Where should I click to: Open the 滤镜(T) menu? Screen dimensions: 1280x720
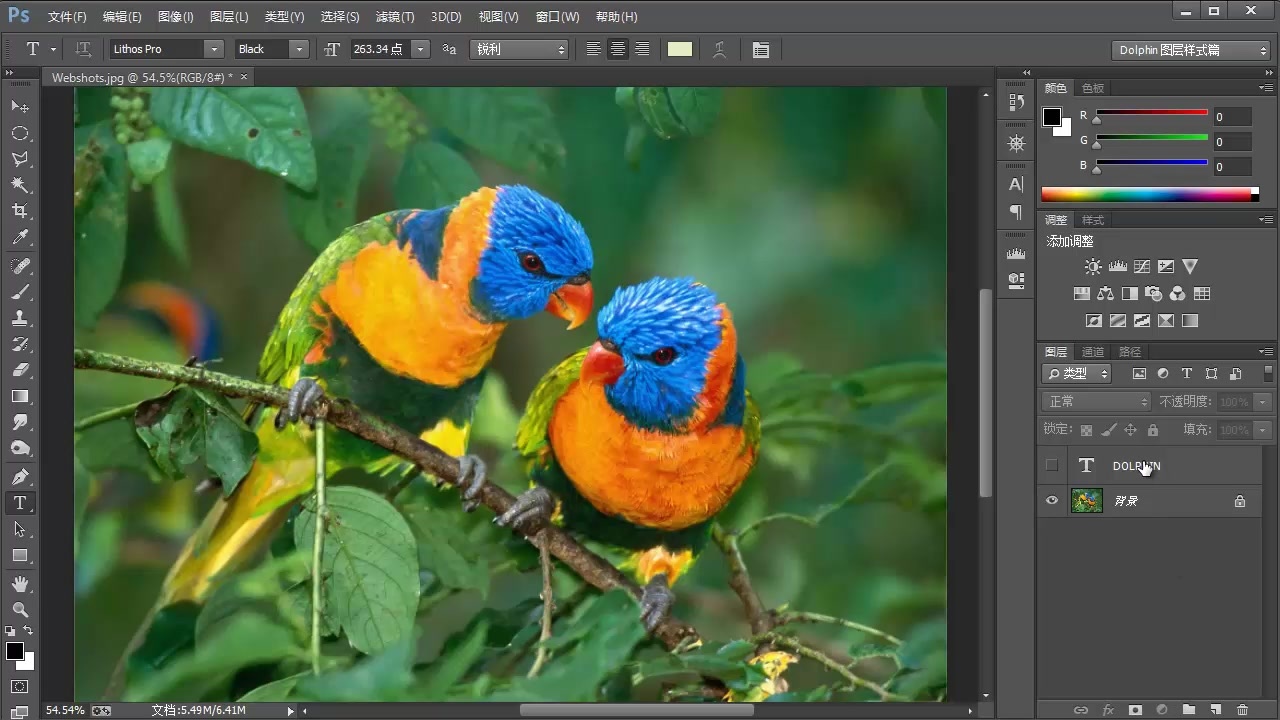394,17
